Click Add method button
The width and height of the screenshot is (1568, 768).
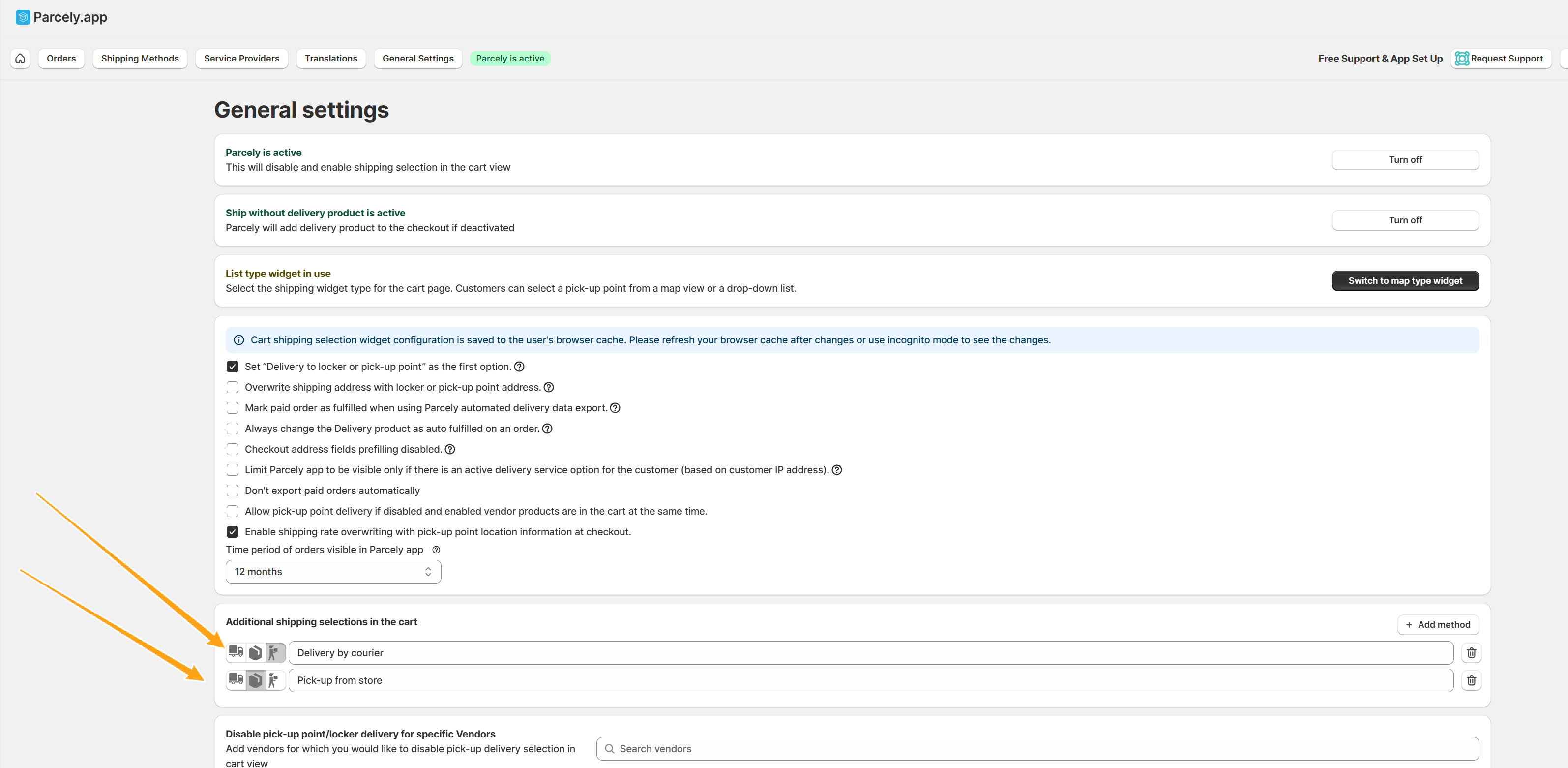point(1438,624)
